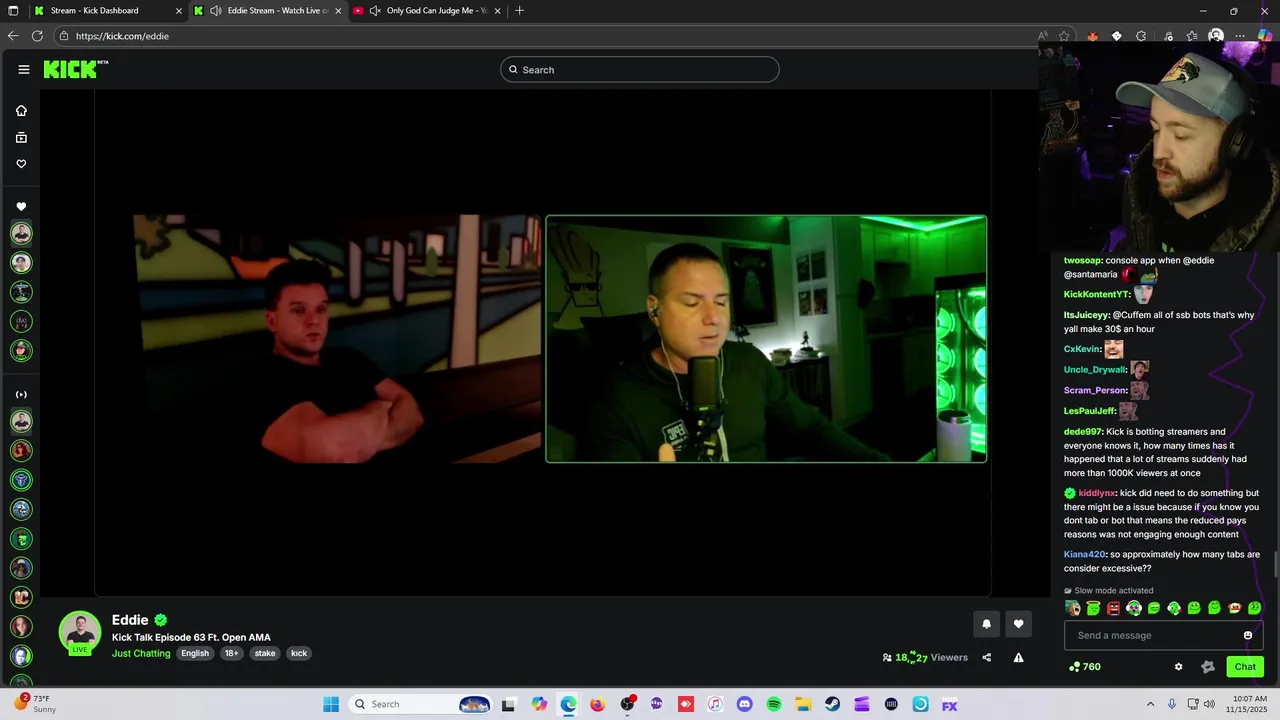Image resolution: width=1280 pixels, height=720 pixels.
Task: Unmute the Only God Can Judge Me tab
Action: click(x=375, y=11)
